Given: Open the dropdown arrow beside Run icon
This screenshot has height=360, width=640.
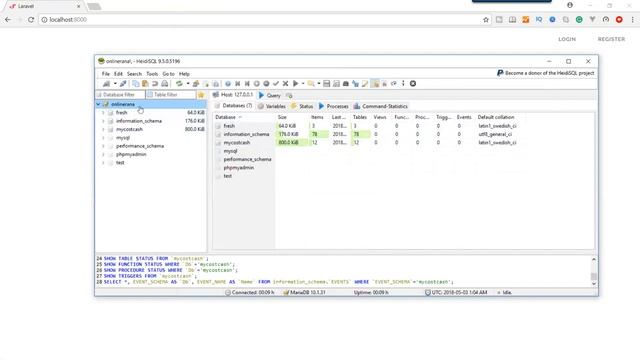Looking at the screenshot, I should (303, 84).
